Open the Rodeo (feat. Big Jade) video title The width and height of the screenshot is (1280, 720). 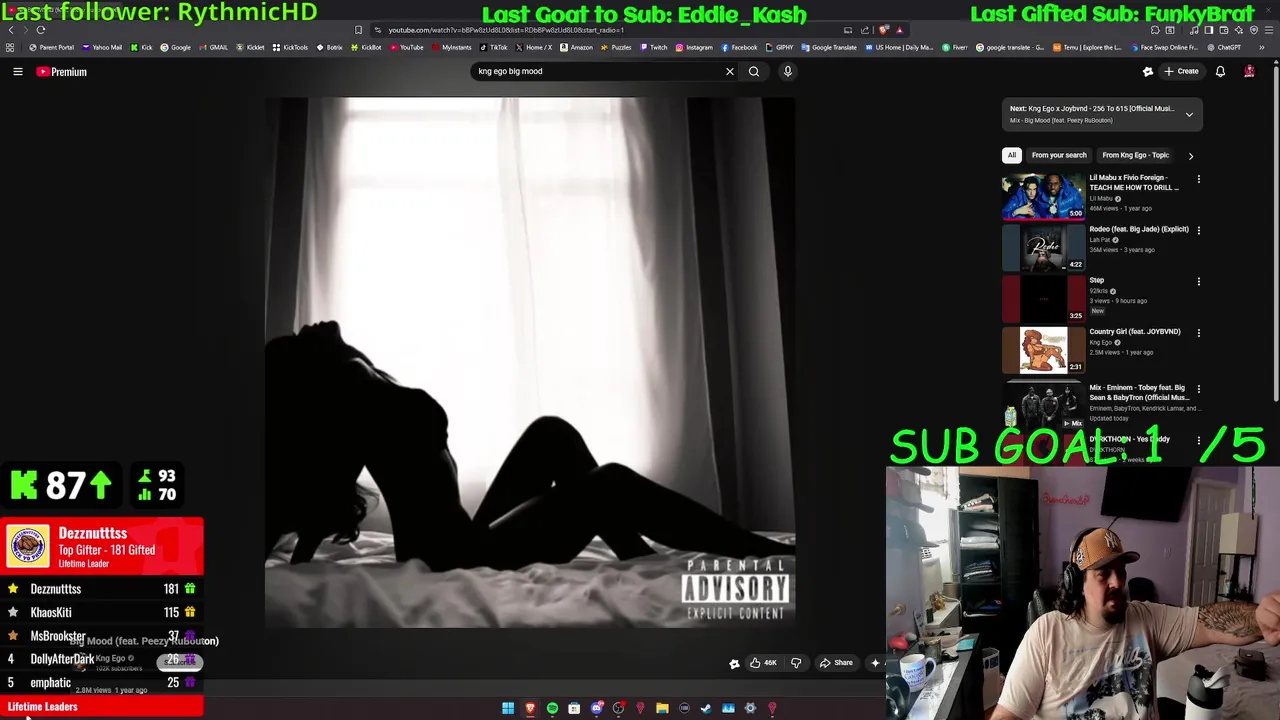coord(1139,229)
